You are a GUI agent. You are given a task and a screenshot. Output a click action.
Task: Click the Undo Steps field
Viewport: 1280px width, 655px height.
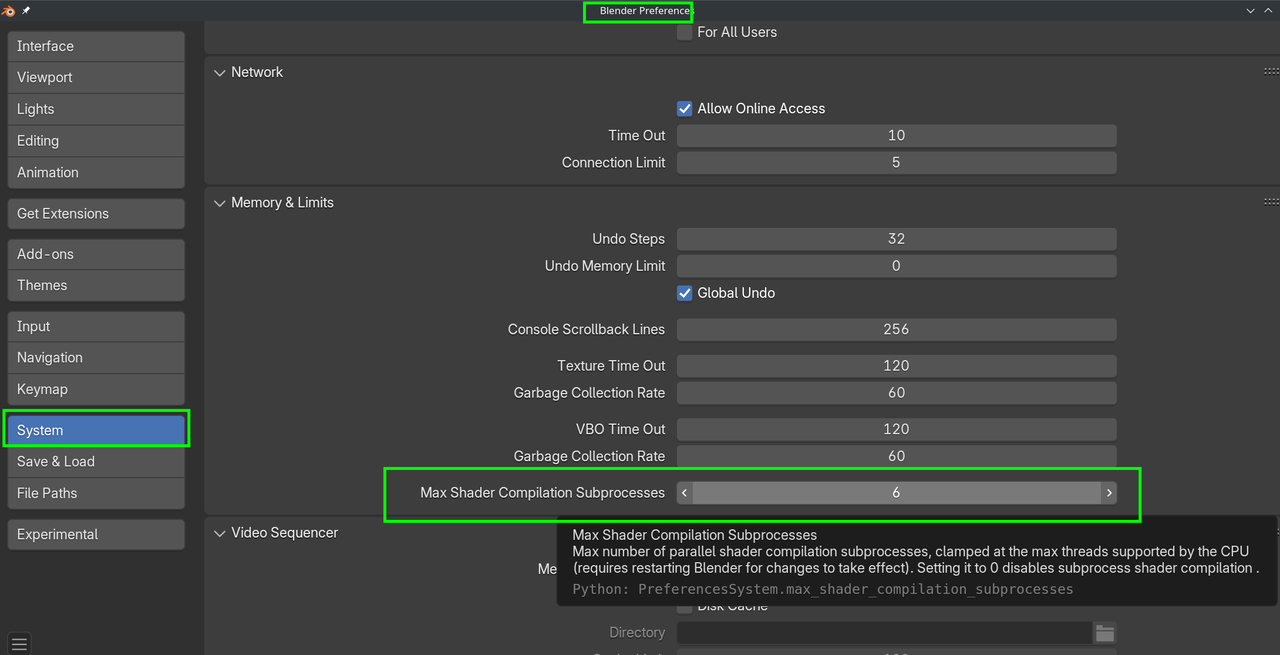[x=896, y=238]
